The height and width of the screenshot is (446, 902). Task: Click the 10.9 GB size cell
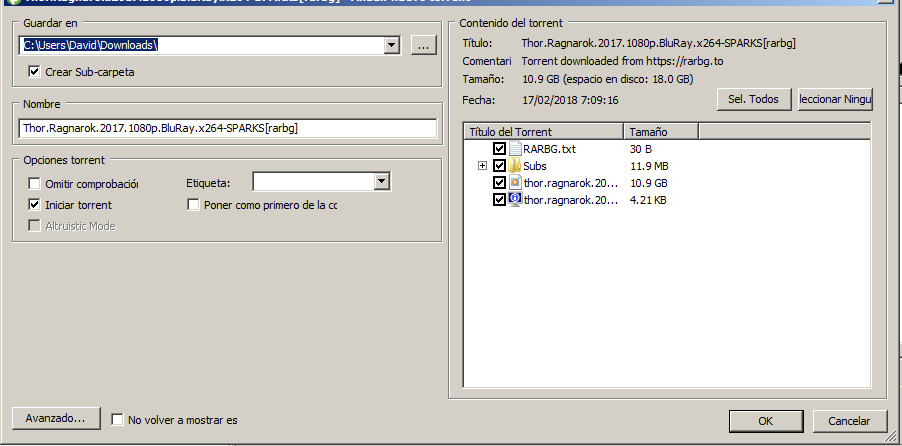(649, 183)
